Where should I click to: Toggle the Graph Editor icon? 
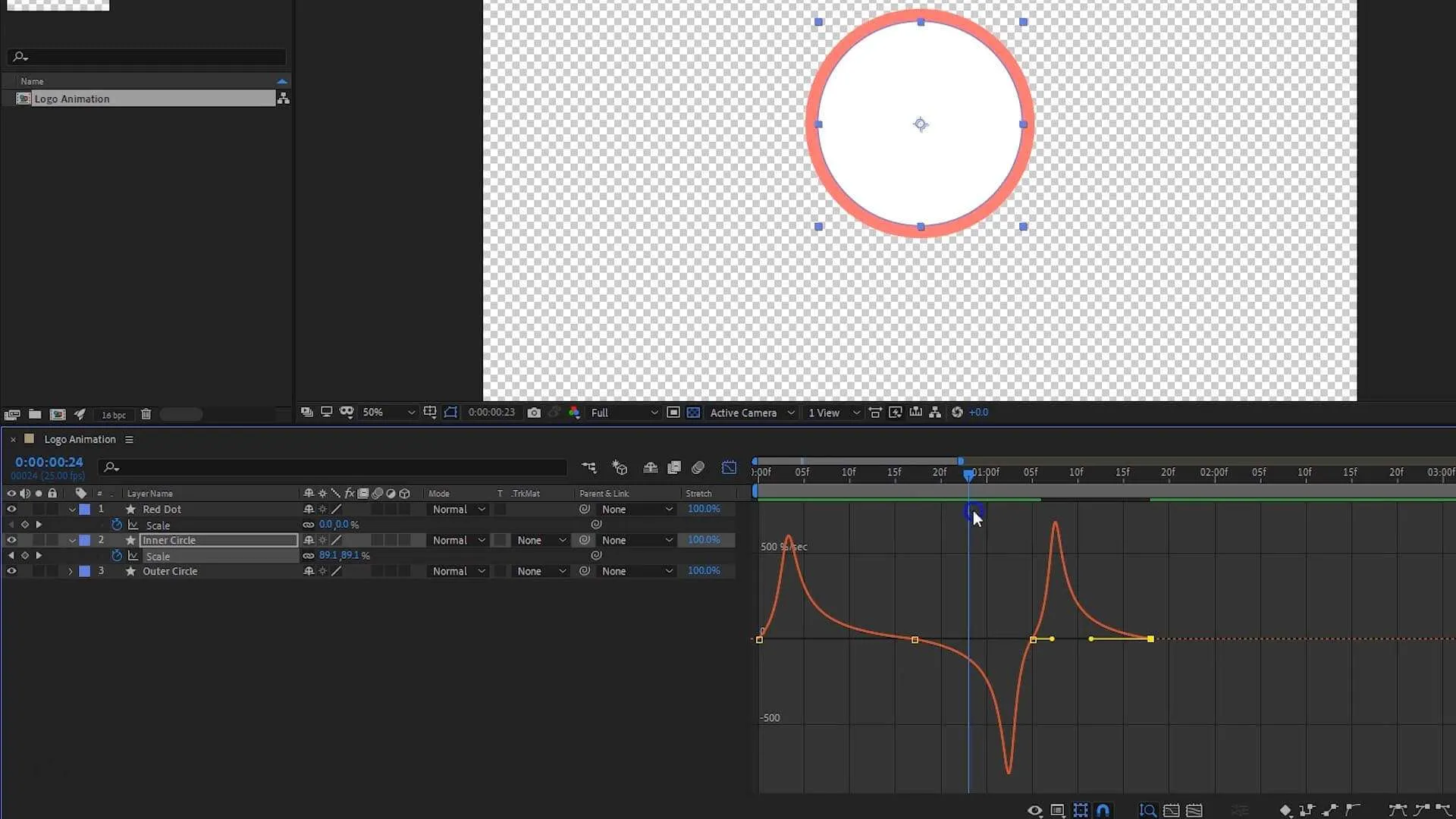[729, 468]
